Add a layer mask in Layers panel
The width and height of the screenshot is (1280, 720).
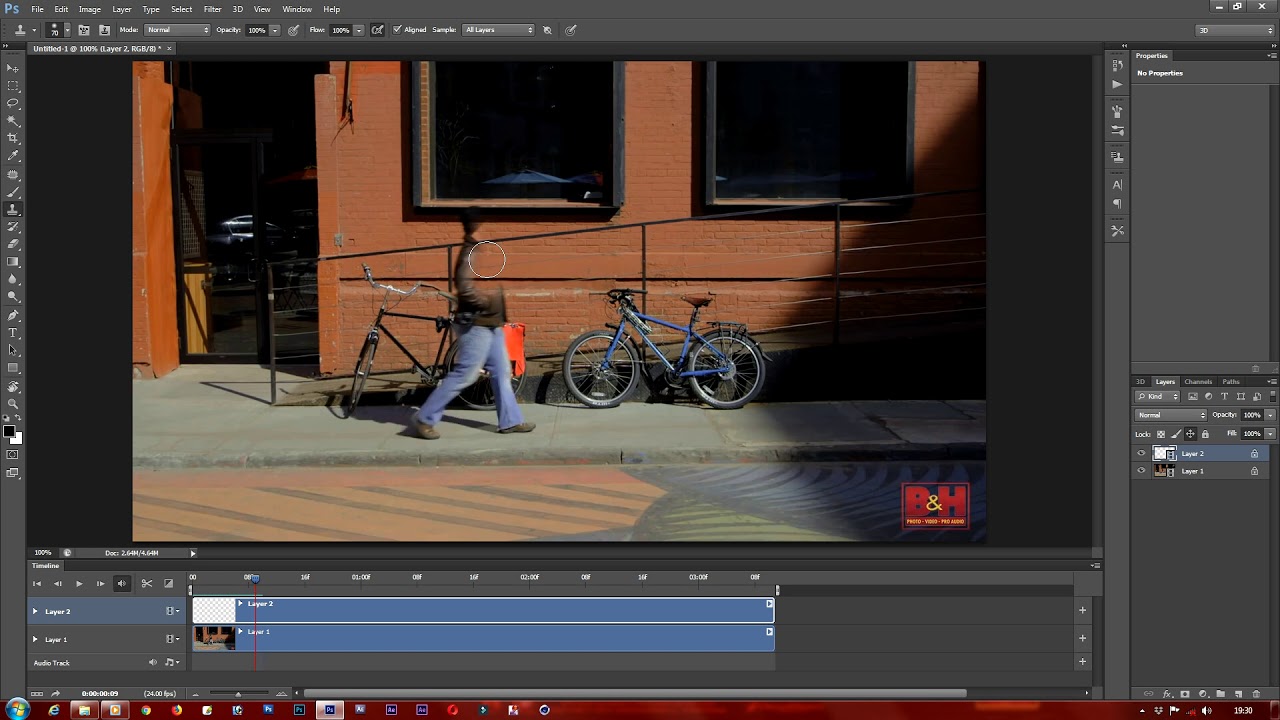[x=1185, y=694]
